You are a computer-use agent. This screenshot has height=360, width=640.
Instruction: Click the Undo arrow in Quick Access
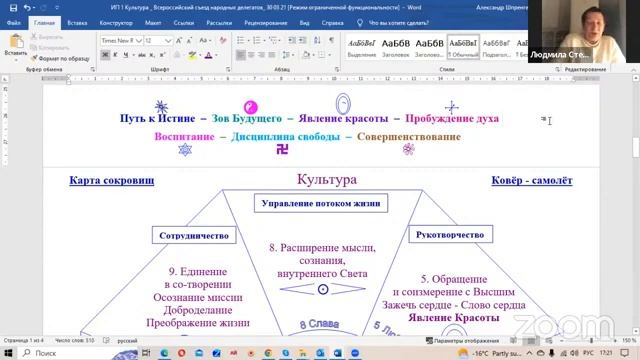pyautogui.click(x=27, y=7)
